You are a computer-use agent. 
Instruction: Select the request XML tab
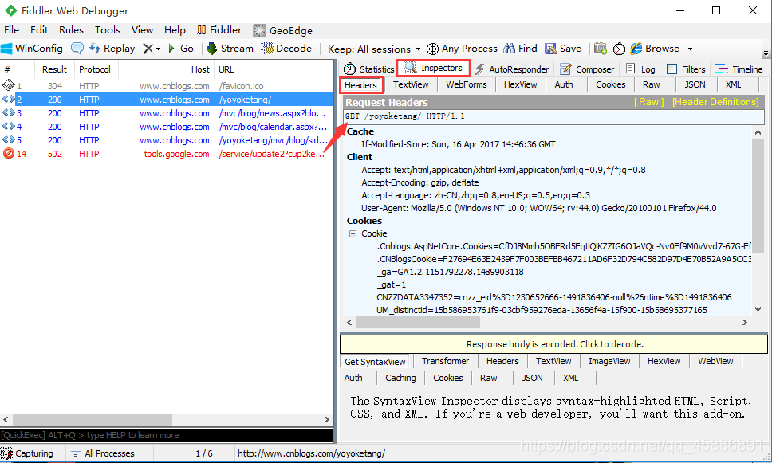734,85
